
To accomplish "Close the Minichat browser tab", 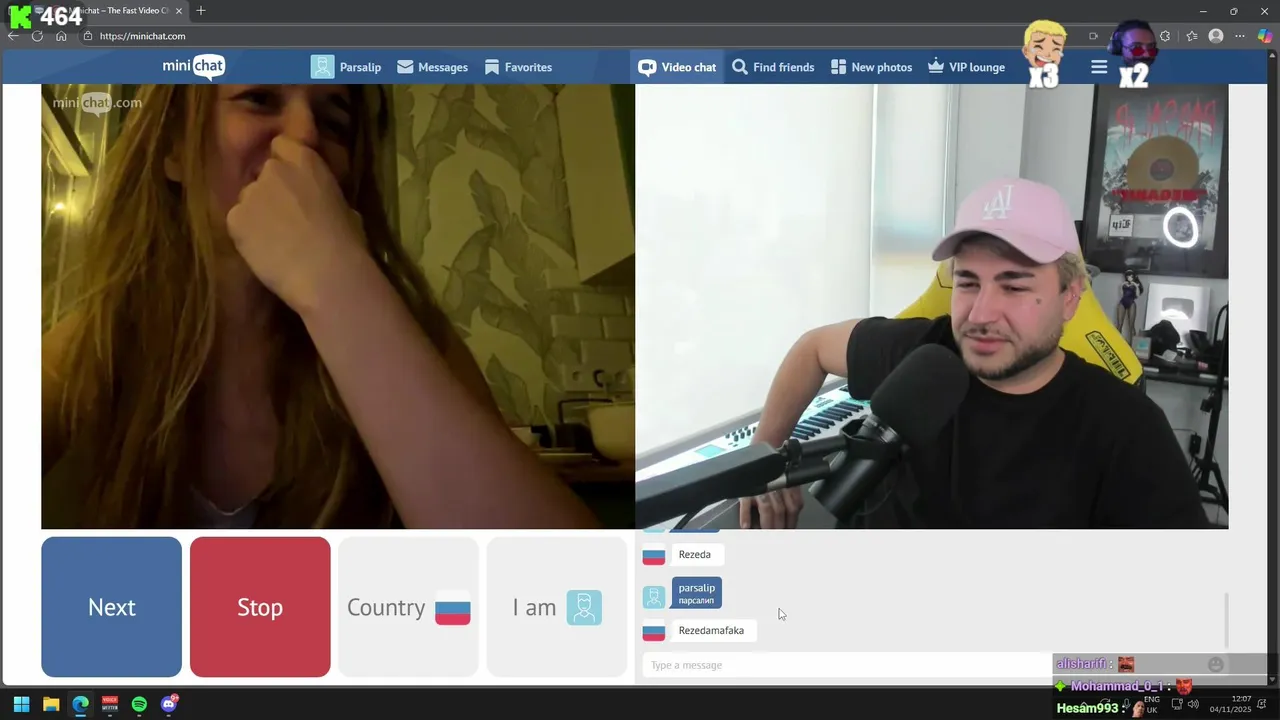I will click(x=179, y=11).
